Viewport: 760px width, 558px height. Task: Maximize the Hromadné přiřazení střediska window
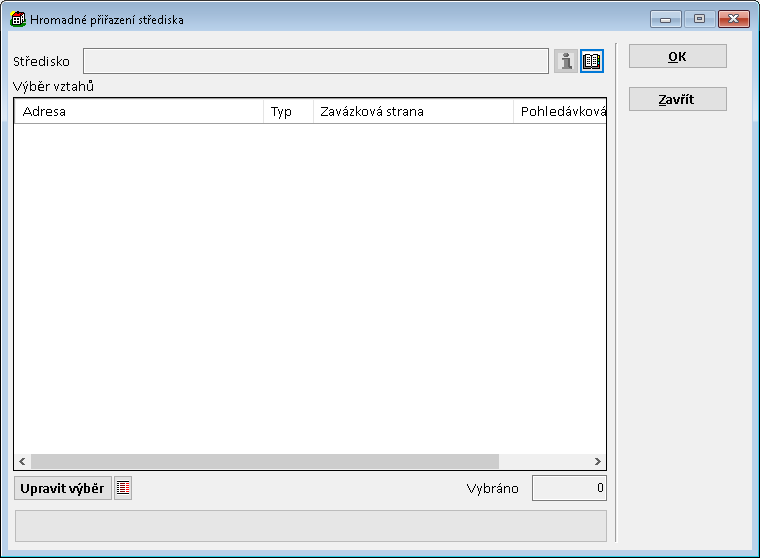click(698, 19)
